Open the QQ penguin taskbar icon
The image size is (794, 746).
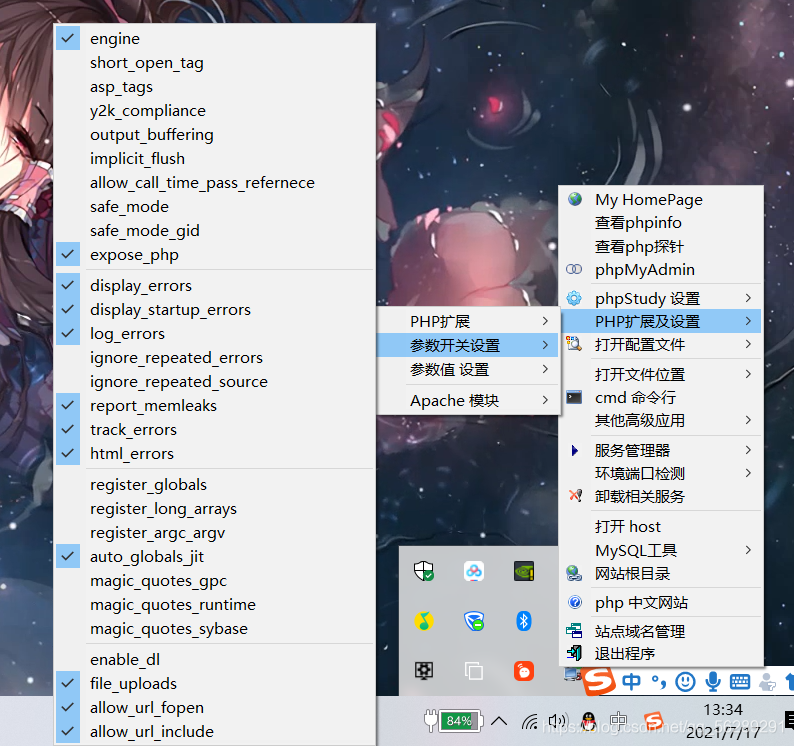pos(588,720)
